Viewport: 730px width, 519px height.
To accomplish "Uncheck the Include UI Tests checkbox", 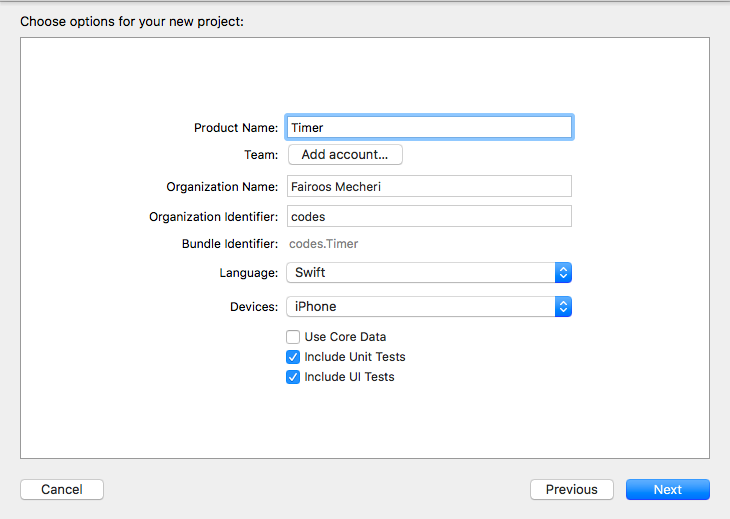I will point(293,377).
